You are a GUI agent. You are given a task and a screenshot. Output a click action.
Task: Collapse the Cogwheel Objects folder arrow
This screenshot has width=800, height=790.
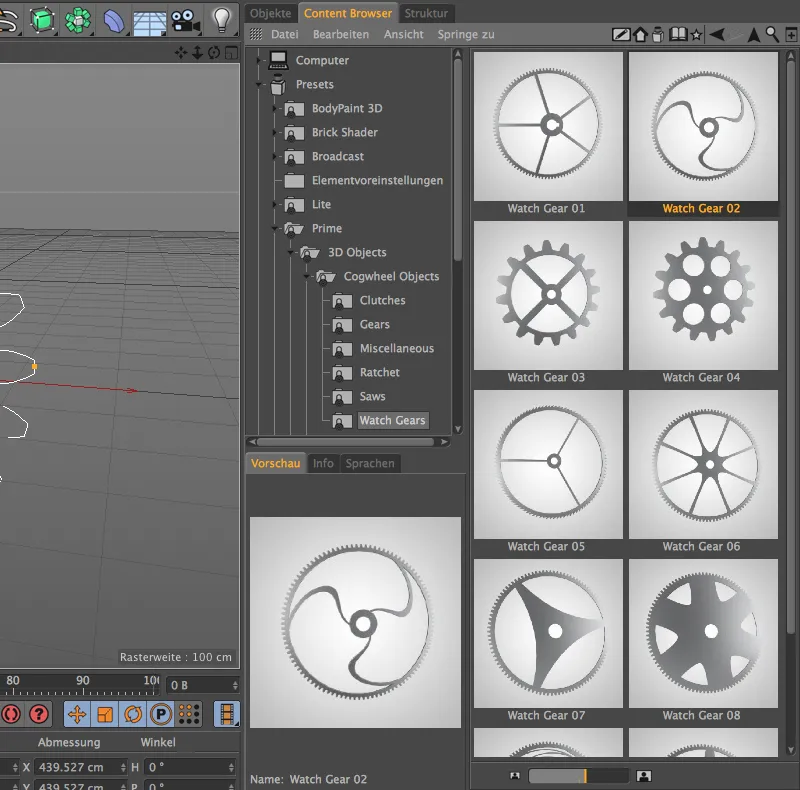click(x=307, y=276)
